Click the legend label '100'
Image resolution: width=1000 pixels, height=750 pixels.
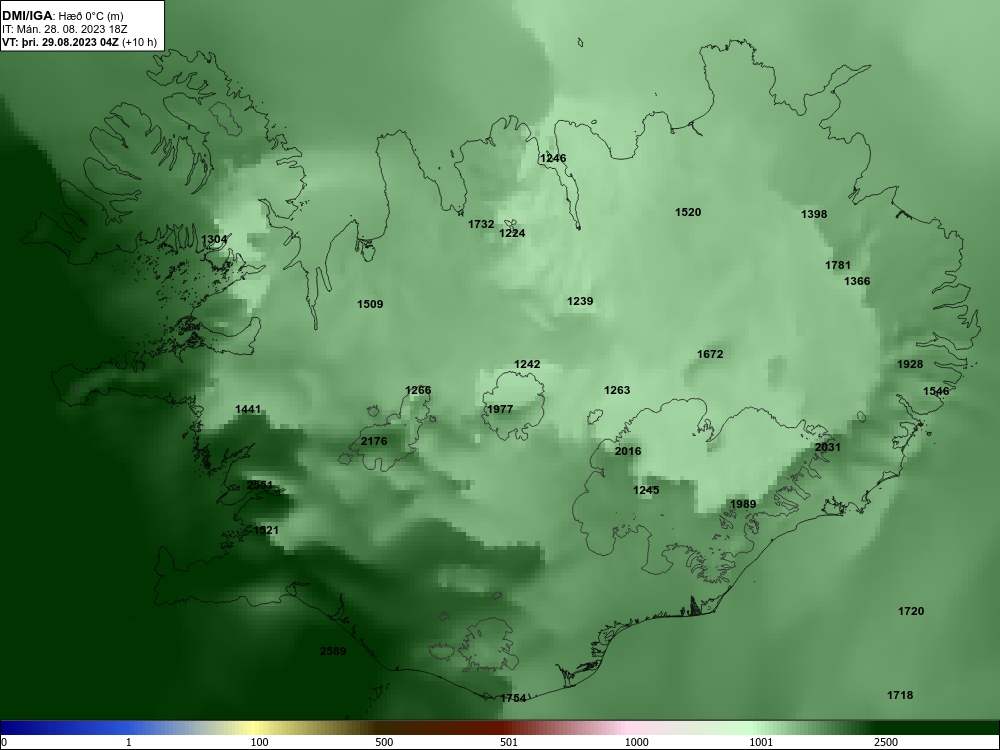point(259,742)
